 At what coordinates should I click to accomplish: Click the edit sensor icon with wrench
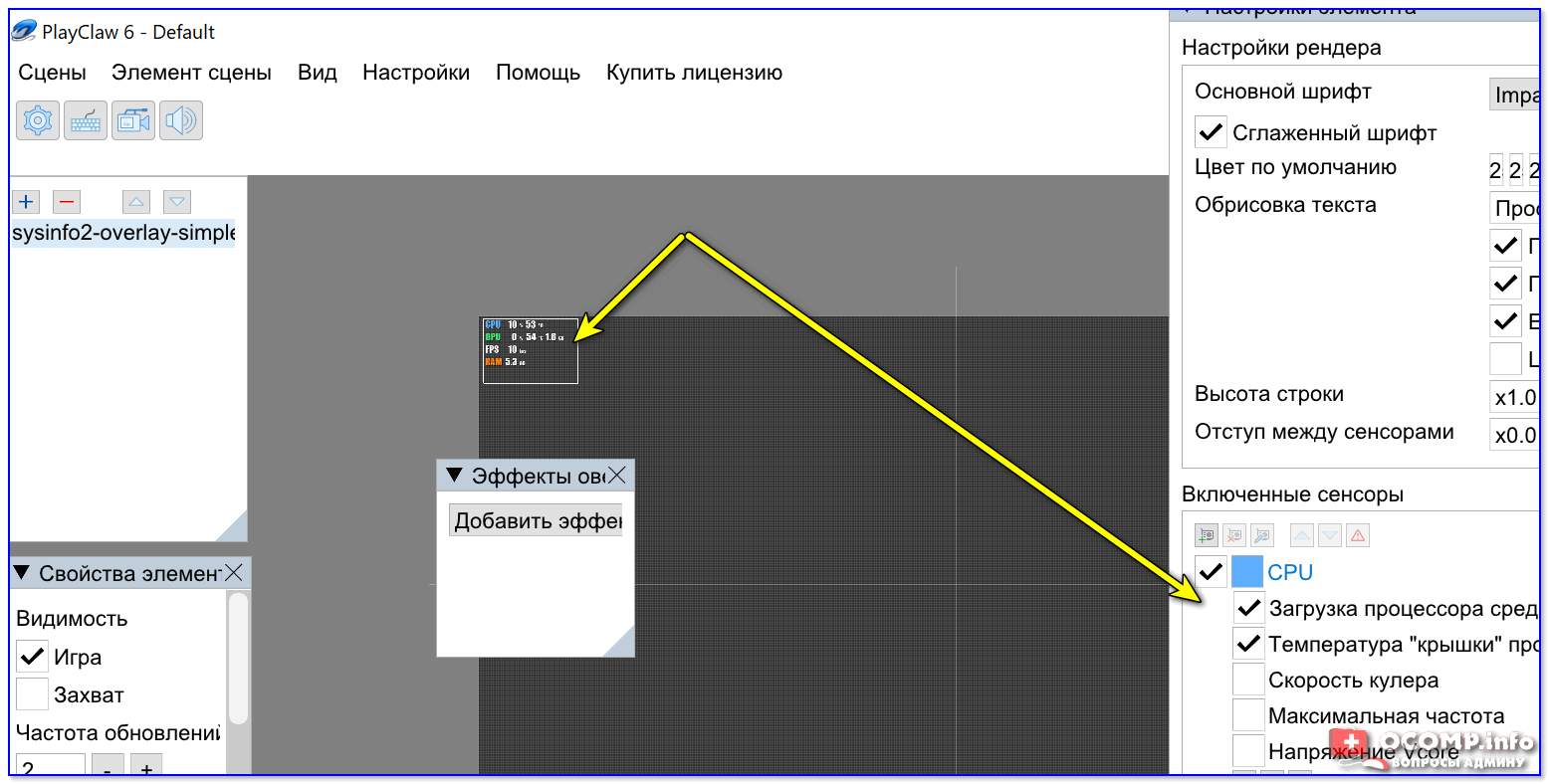coord(1262,535)
